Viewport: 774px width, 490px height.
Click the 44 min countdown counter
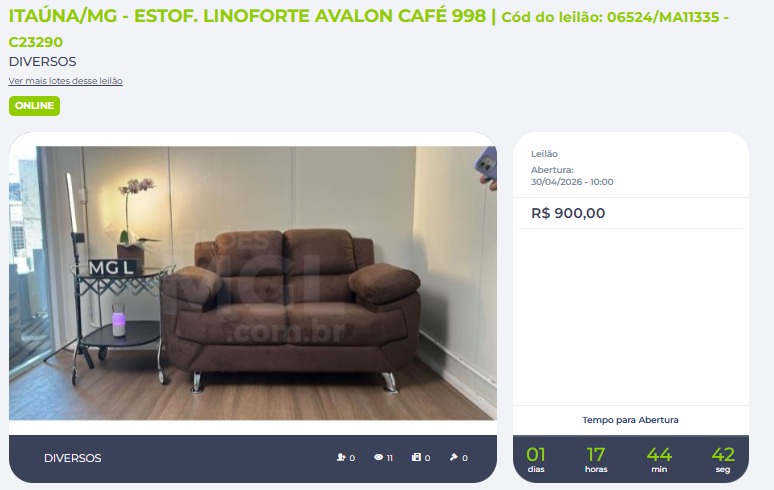659,459
